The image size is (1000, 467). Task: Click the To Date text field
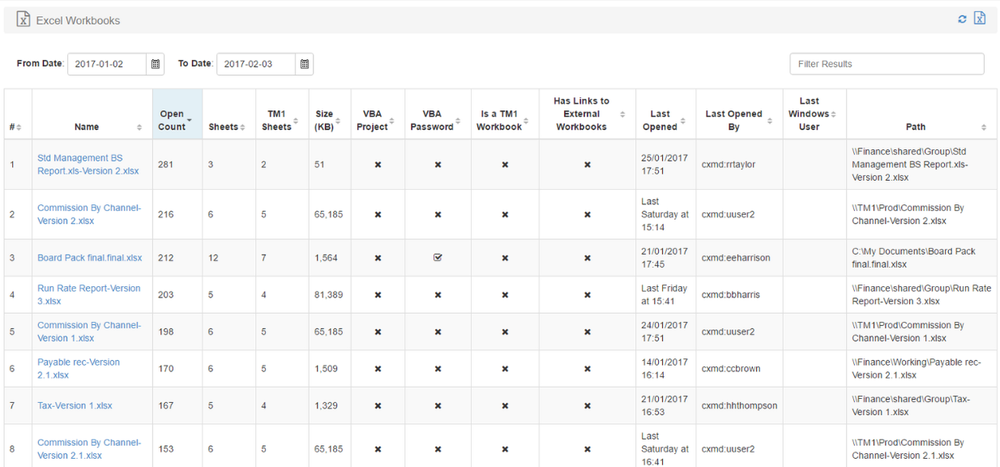(256, 64)
